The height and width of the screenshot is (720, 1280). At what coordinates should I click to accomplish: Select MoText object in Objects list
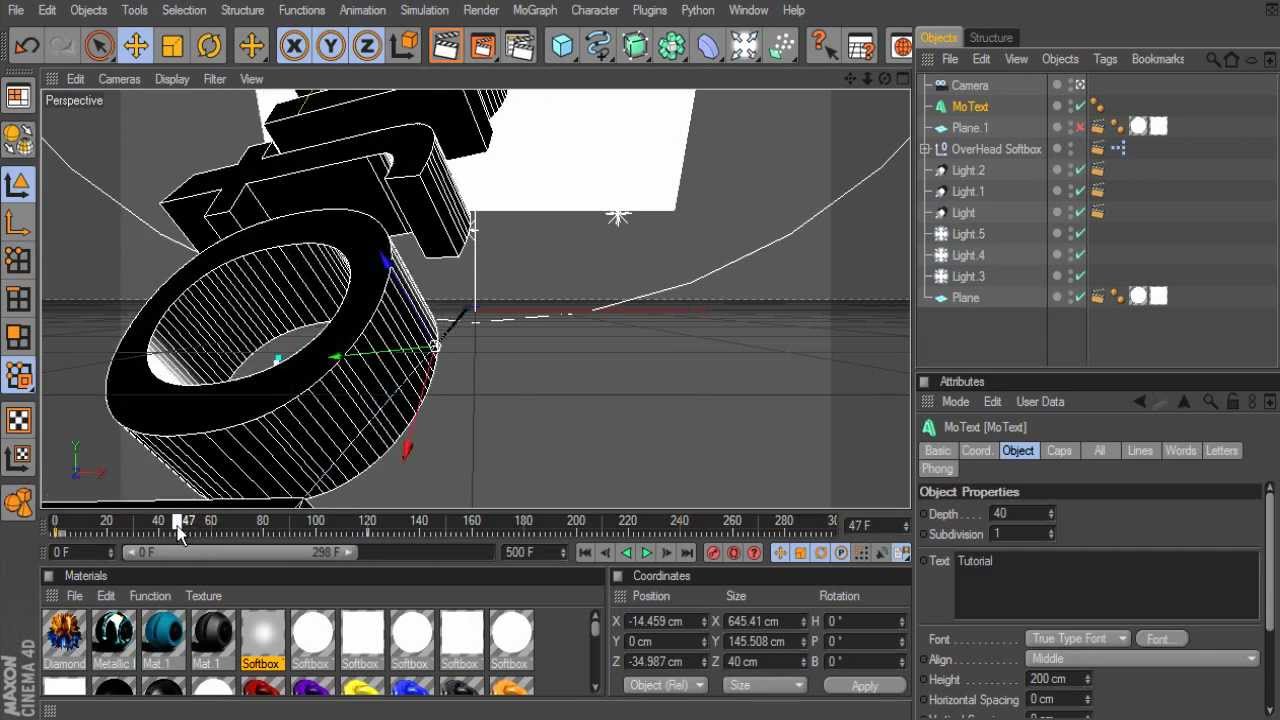coord(970,107)
